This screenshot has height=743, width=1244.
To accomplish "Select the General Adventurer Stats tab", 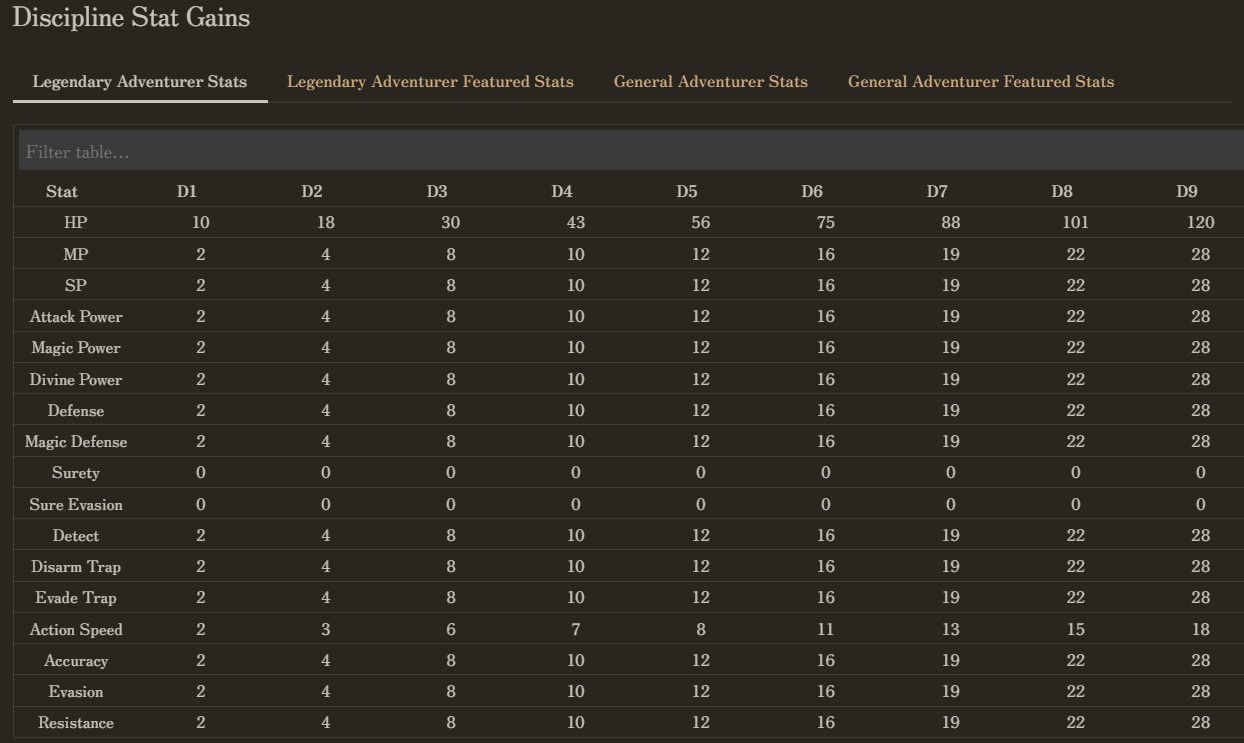I will point(711,82).
